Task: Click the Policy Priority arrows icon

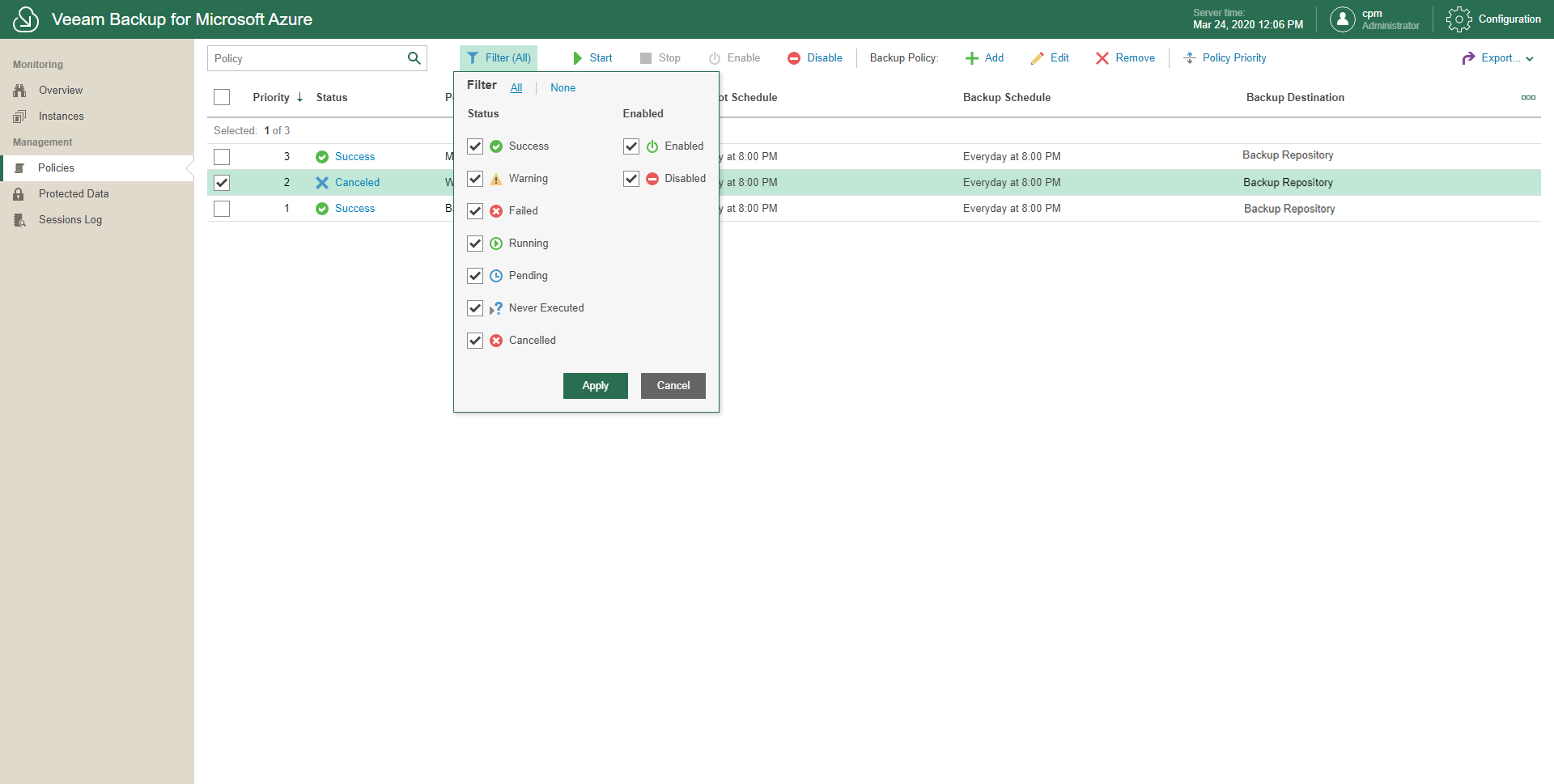Action: click(x=1190, y=58)
